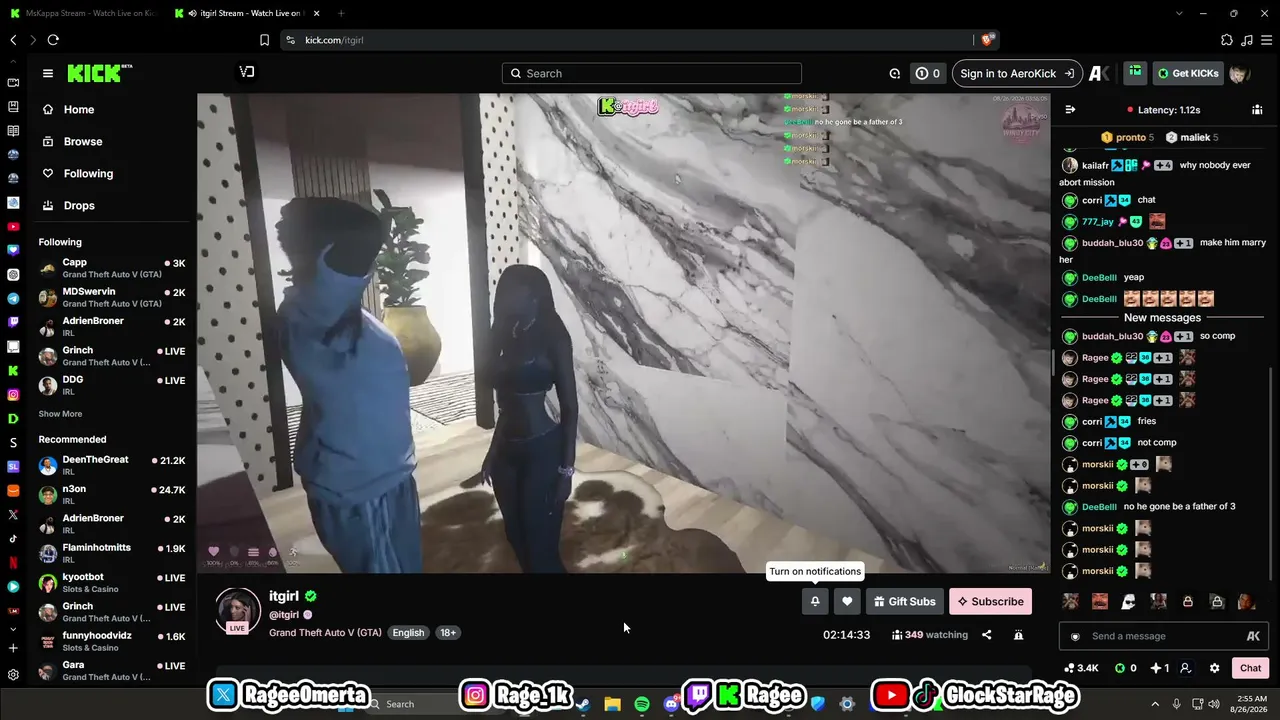This screenshot has height=720, width=1280.
Task: Click the AK icon in message box
Action: tap(1253, 636)
